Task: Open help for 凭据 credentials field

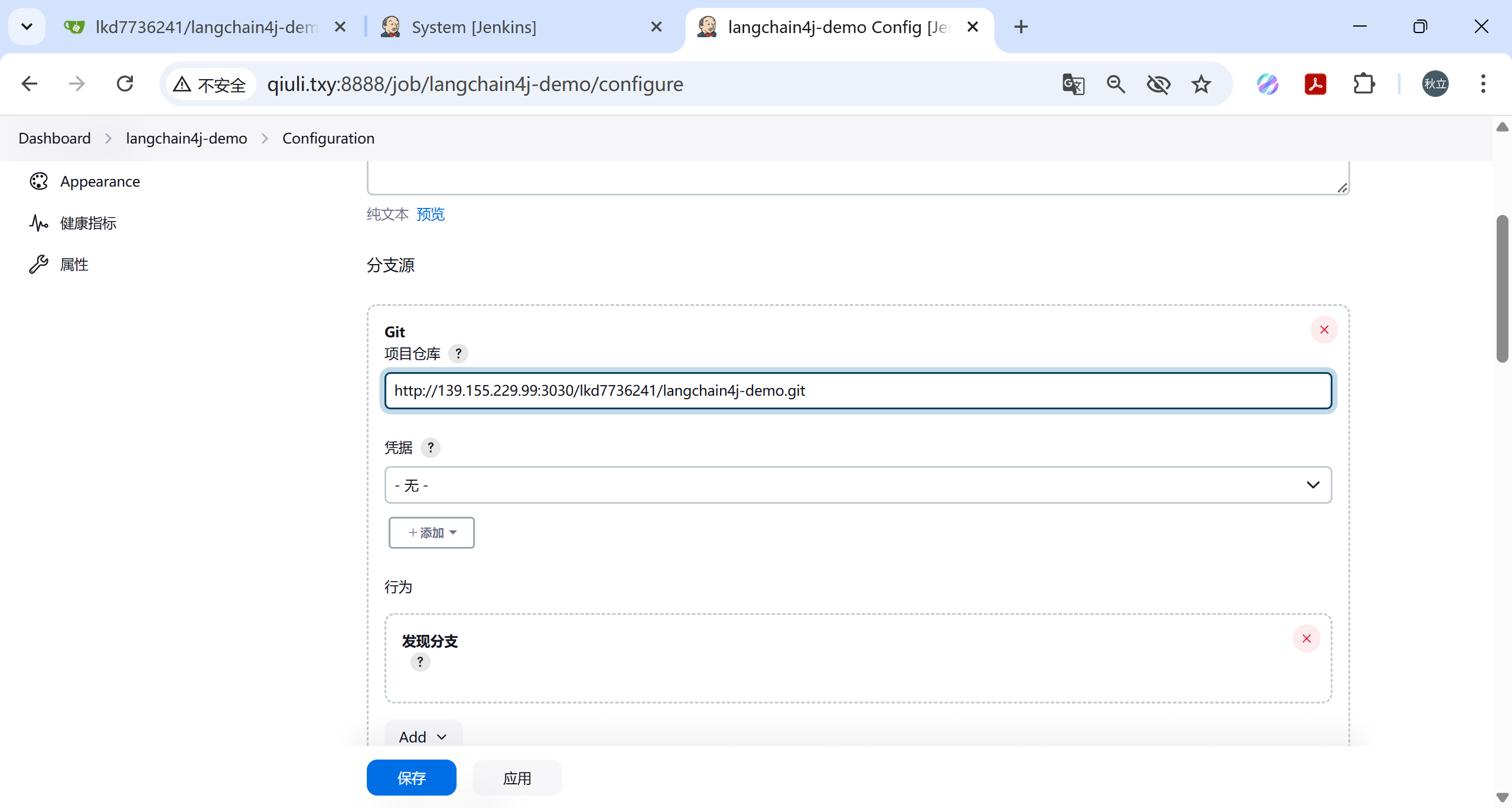Action: [431, 448]
